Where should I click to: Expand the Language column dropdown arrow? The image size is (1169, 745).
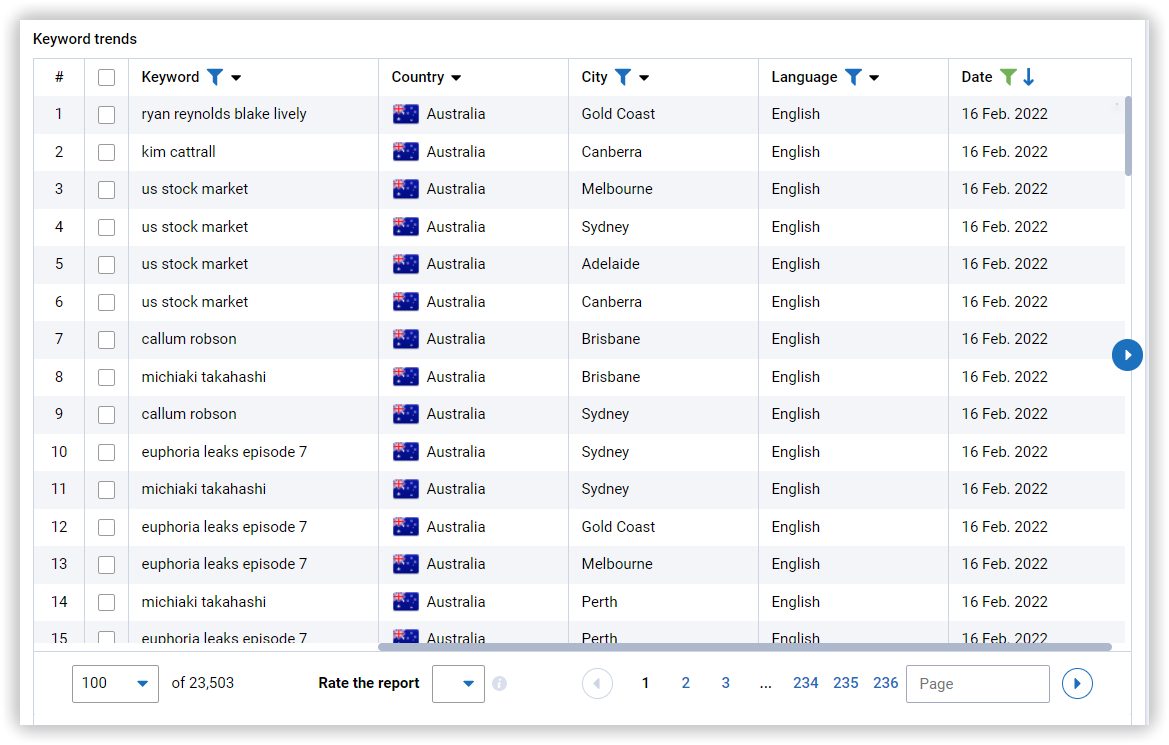[875, 78]
